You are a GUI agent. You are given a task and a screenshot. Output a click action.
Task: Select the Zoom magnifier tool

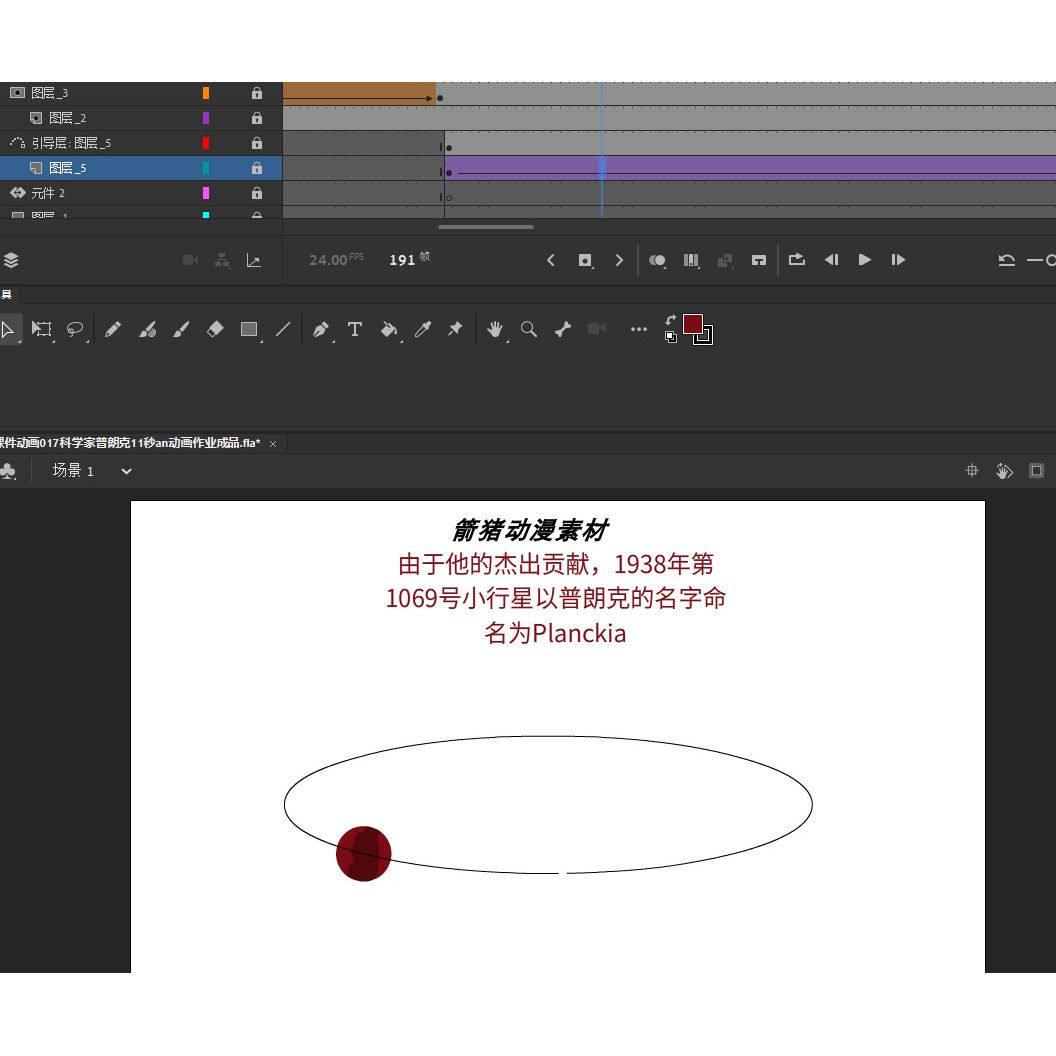point(529,329)
